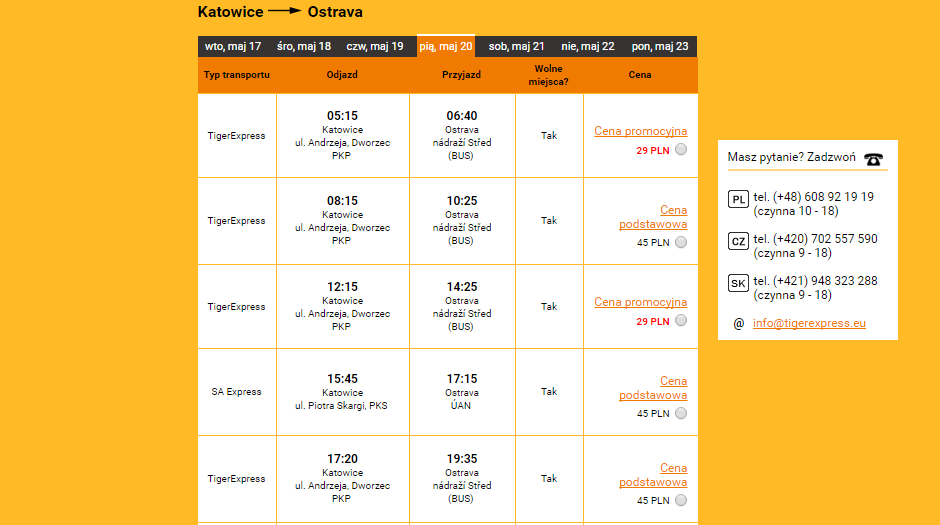Open Cena podstawowa link for 15:45 bus
Screen dimensions: 940x525
(x=653, y=388)
